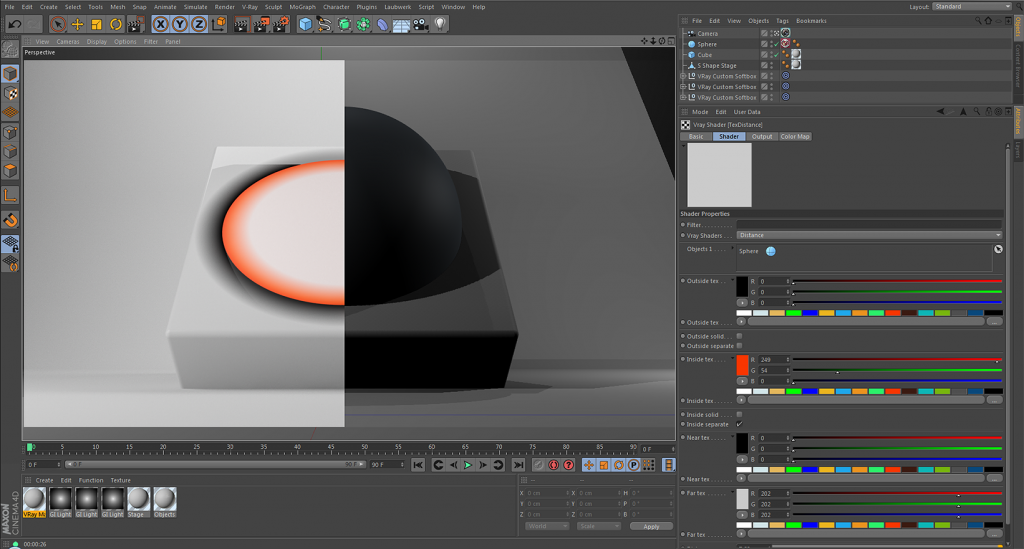The image size is (1024, 549).
Task: Check the Inside solid checkbox
Action: 739,415
